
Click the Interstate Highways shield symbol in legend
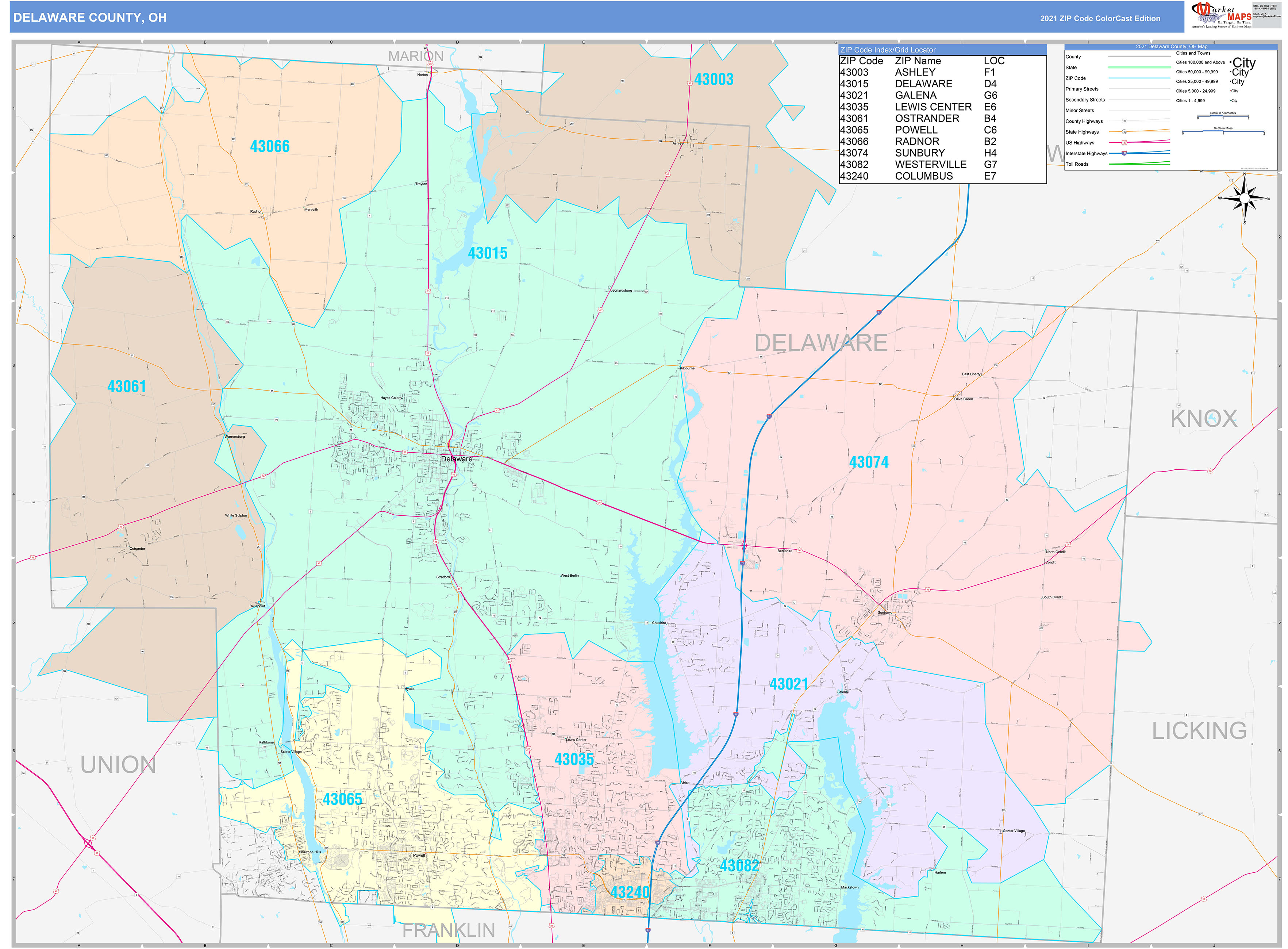point(1125,153)
